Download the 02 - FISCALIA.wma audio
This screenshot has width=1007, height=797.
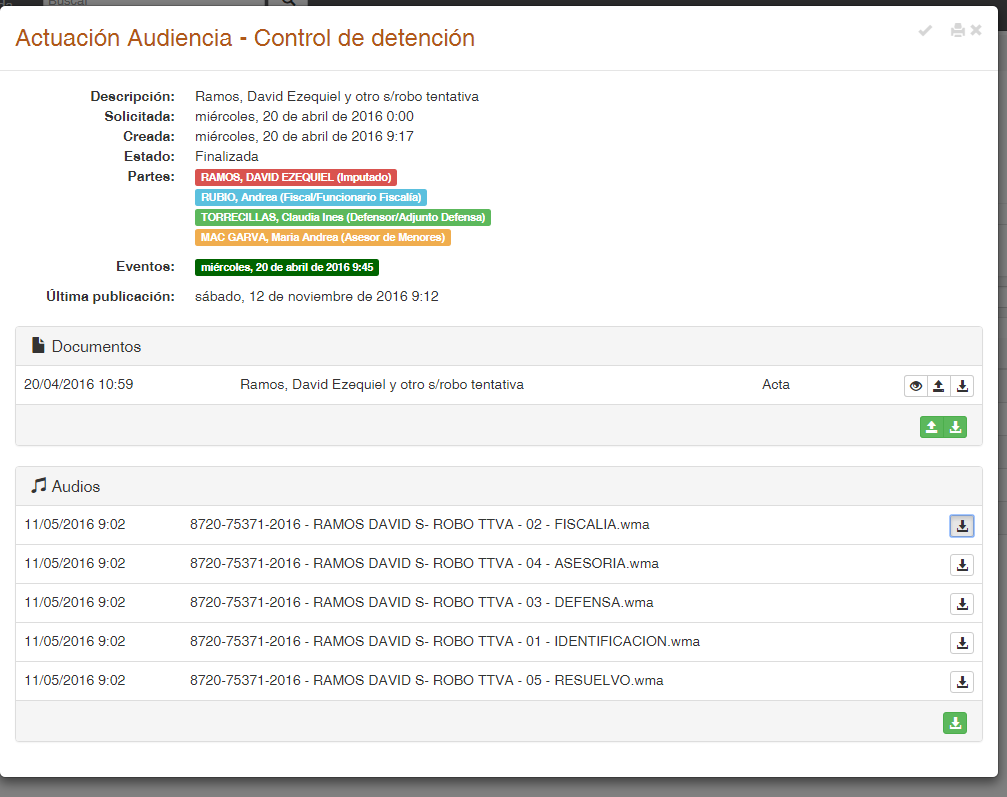(x=961, y=526)
